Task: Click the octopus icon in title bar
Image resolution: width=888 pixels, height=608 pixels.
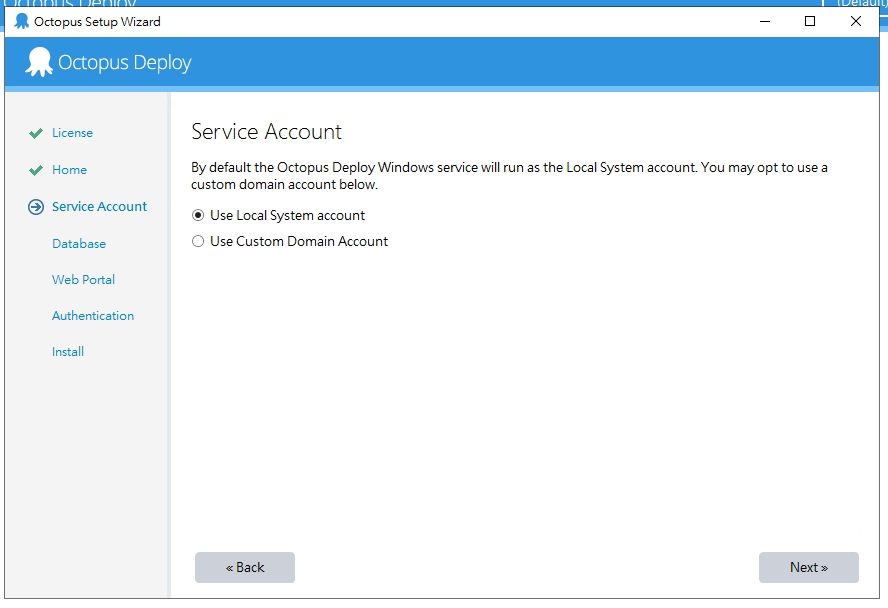Action: pyautogui.click(x=22, y=22)
